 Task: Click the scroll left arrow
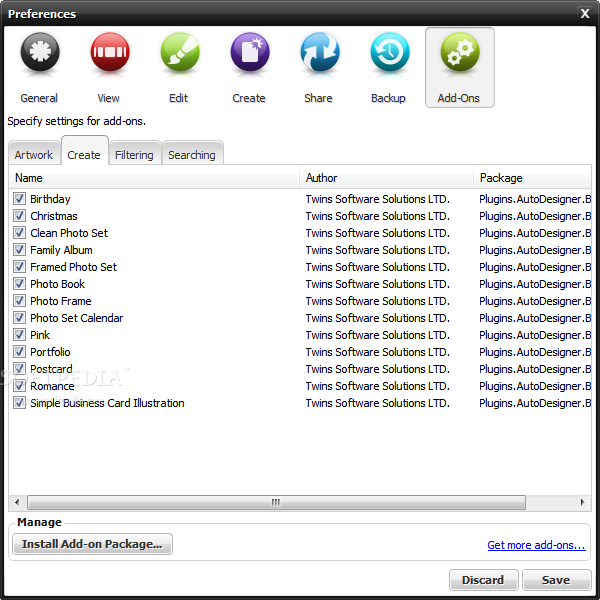pyautogui.click(x=17, y=502)
